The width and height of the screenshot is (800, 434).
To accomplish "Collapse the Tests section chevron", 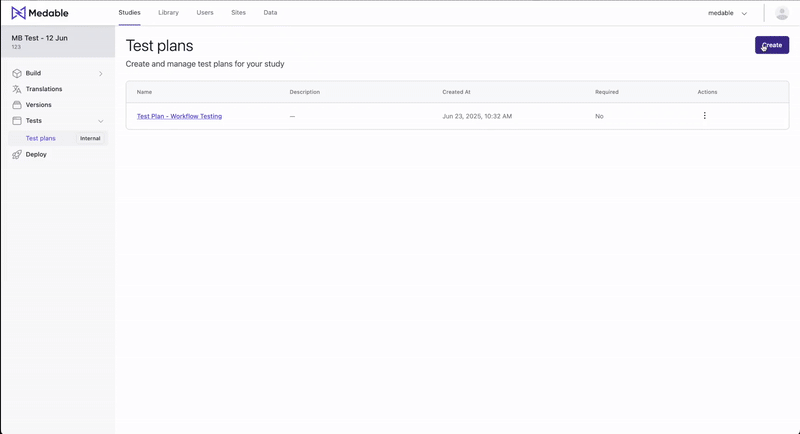I will point(101,121).
